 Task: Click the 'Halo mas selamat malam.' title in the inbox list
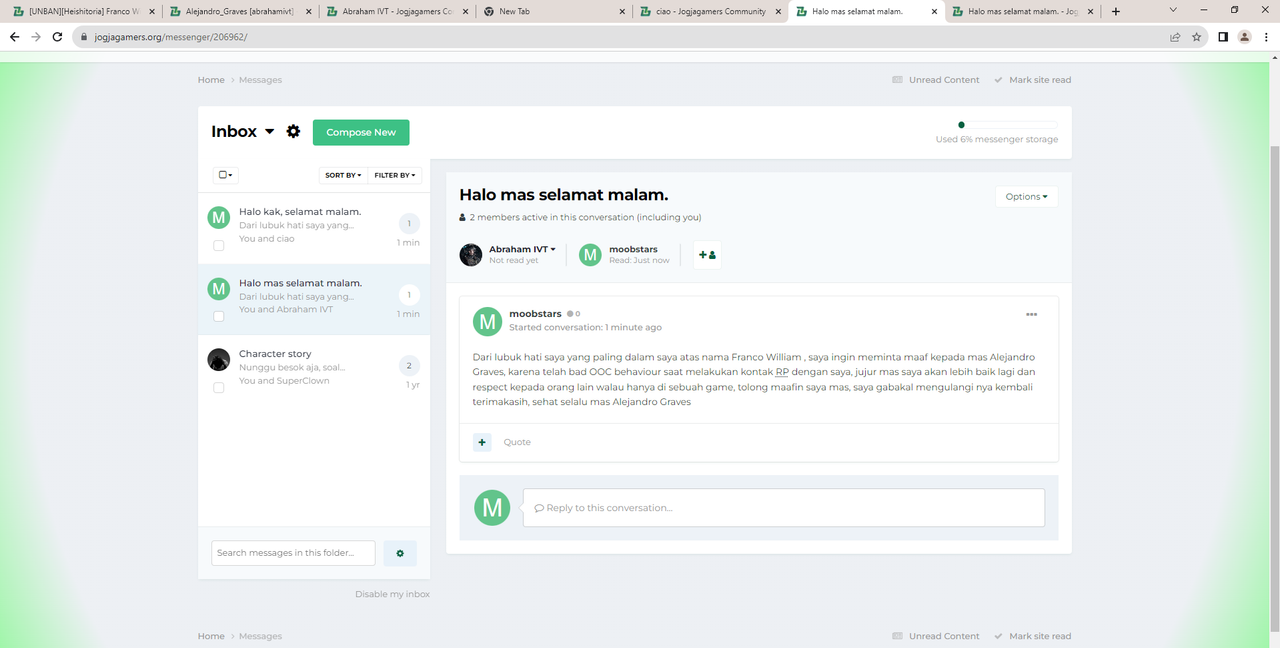300,283
